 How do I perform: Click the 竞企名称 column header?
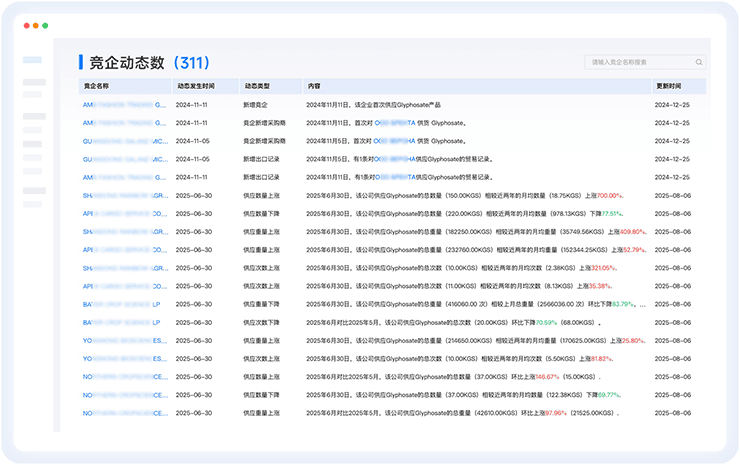[96, 86]
